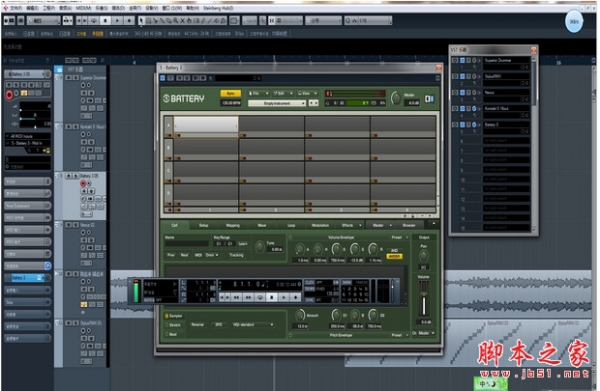Click the Prev cell button

click(171, 255)
